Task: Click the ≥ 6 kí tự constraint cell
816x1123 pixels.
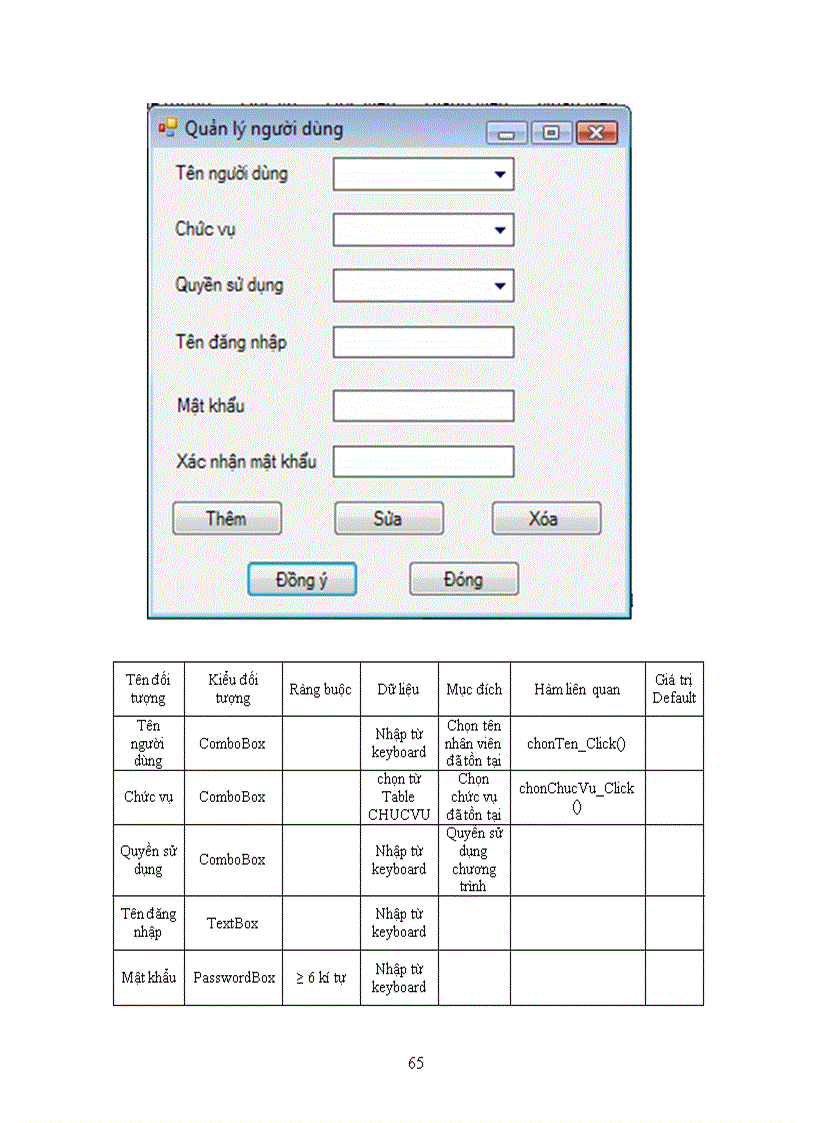Action: point(321,978)
